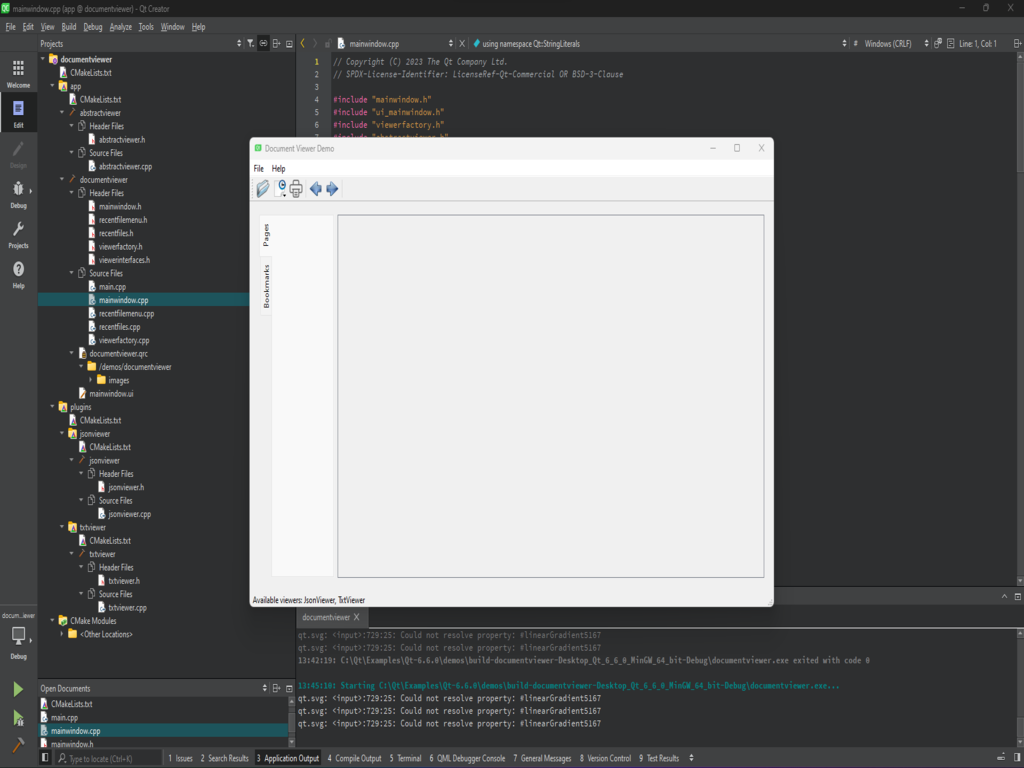Toggle the right sidebar visibility
The width and height of the screenshot is (1024, 768).
(1016, 758)
